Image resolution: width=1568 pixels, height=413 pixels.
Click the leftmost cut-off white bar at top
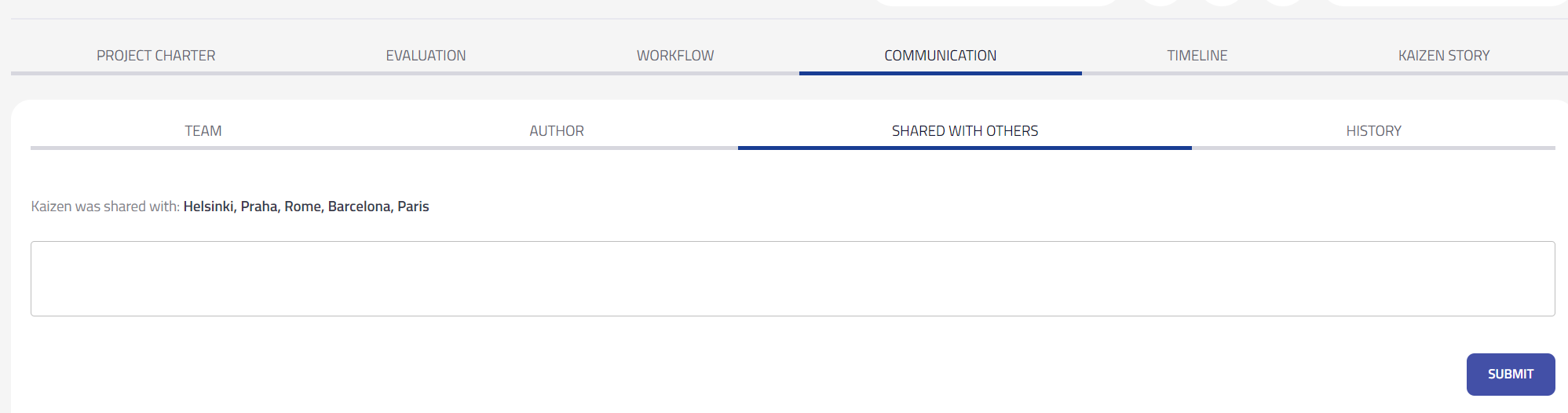[996, 2]
